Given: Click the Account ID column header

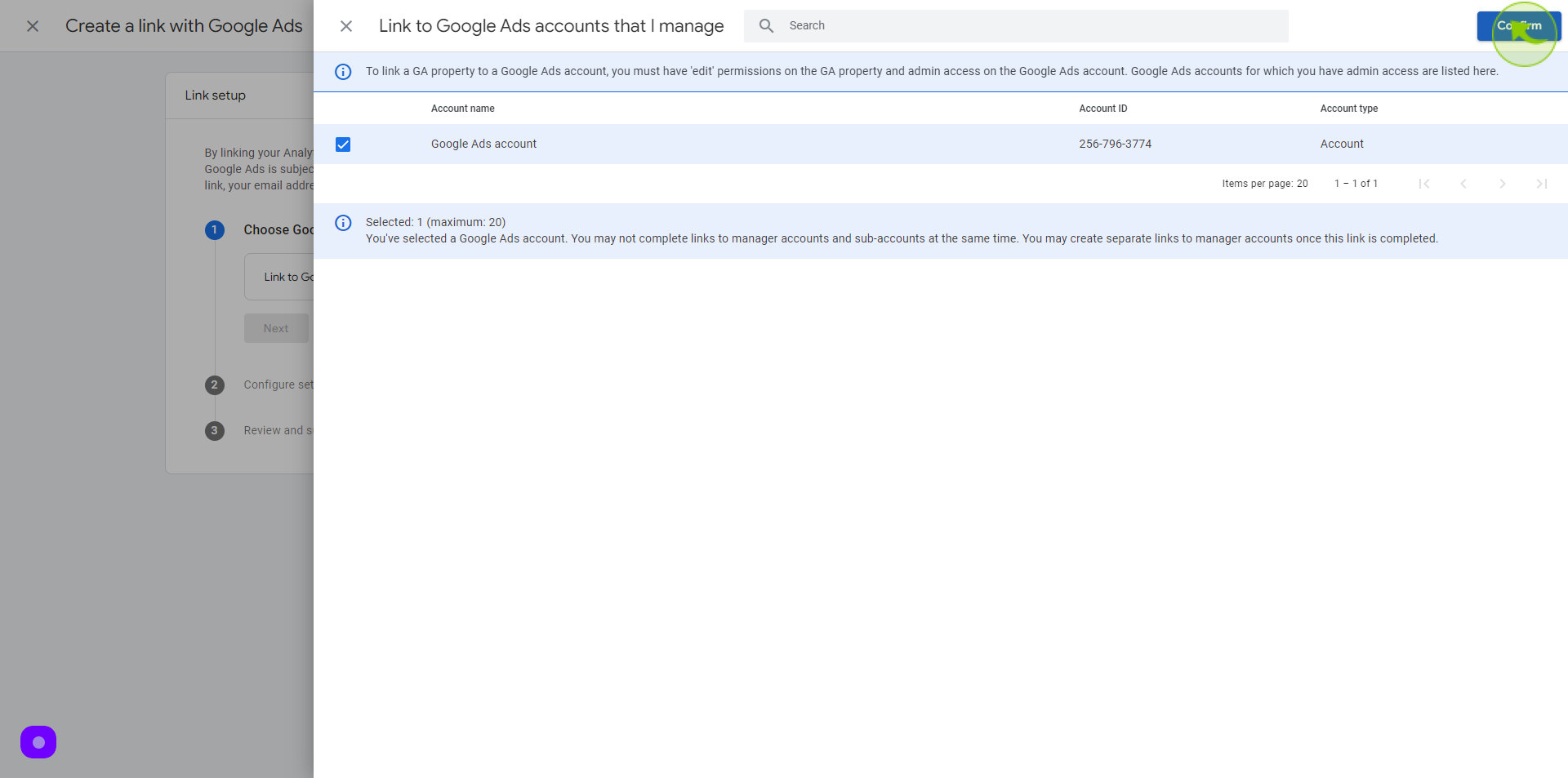Looking at the screenshot, I should click(x=1103, y=109).
